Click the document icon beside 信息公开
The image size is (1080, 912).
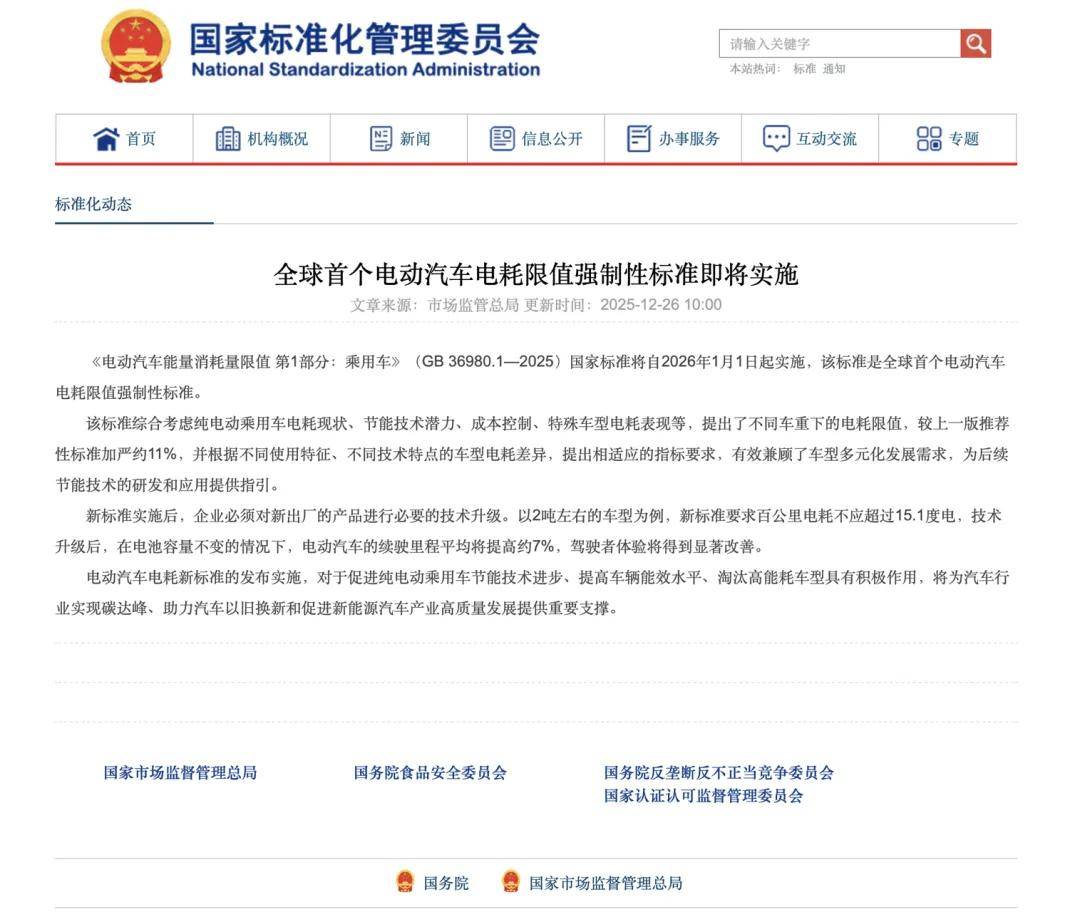(x=502, y=139)
